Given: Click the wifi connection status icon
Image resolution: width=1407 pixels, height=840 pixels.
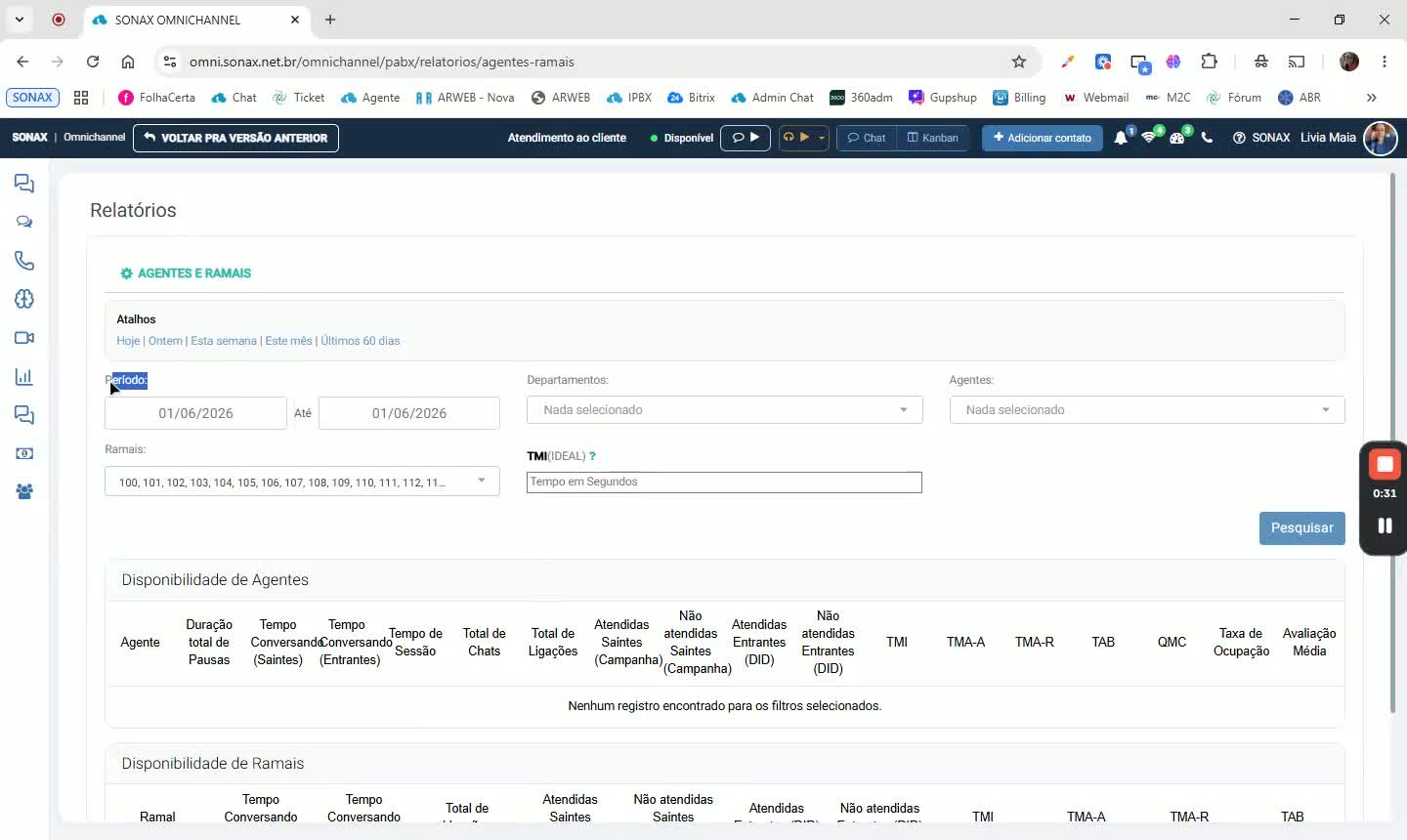Looking at the screenshot, I should [1149, 138].
